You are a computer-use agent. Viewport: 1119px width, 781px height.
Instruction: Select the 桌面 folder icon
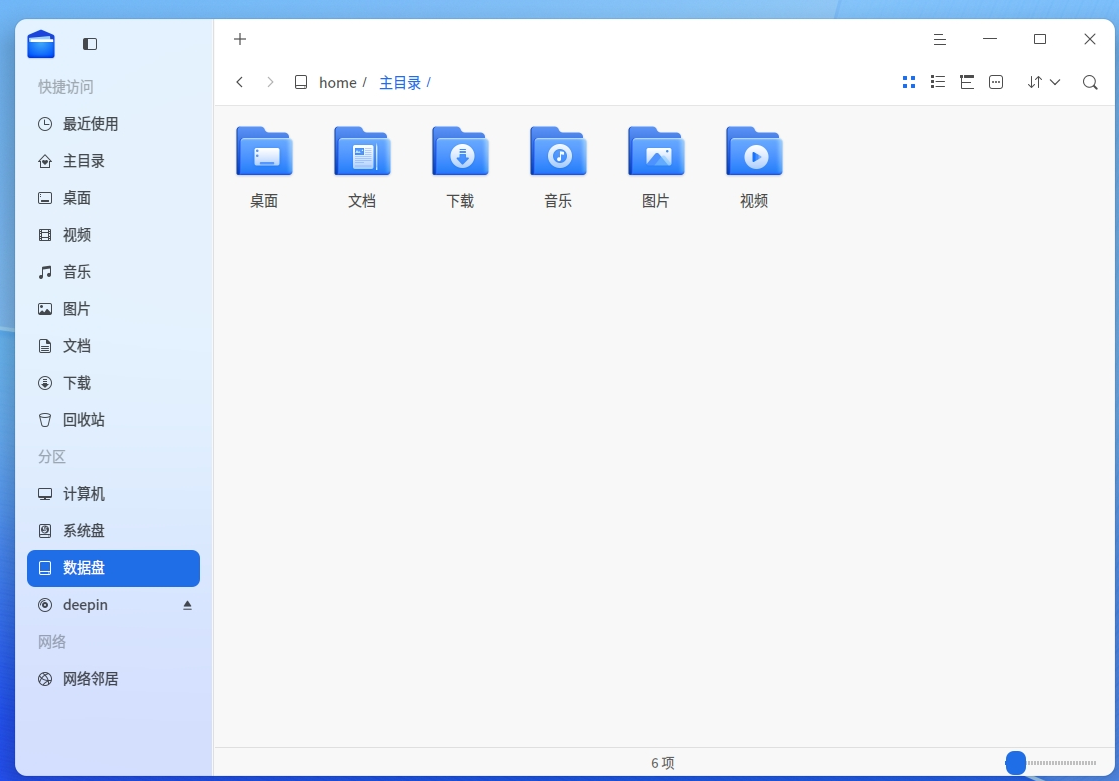click(x=264, y=151)
